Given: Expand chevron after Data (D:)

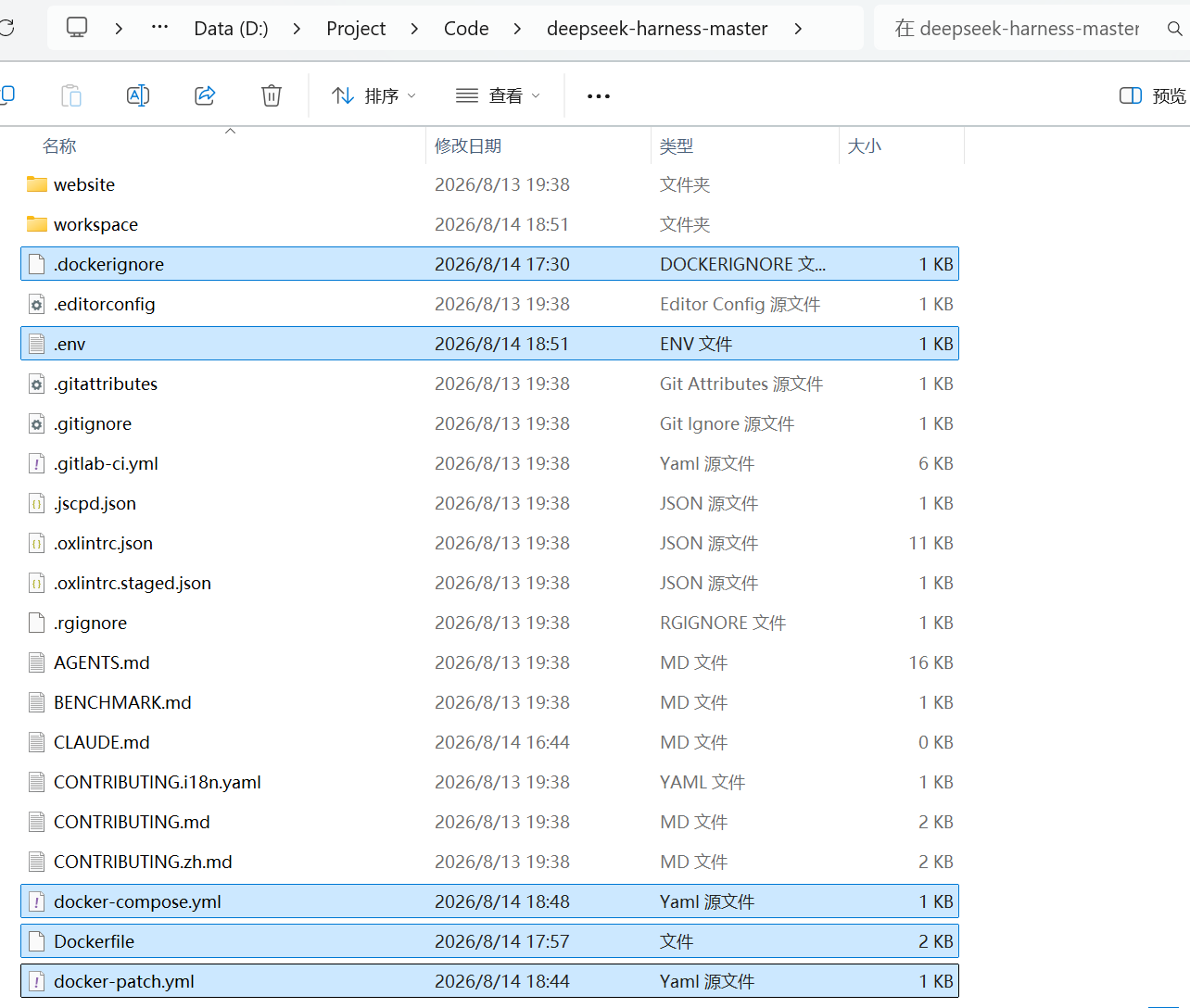Looking at the screenshot, I should click(297, 29).
